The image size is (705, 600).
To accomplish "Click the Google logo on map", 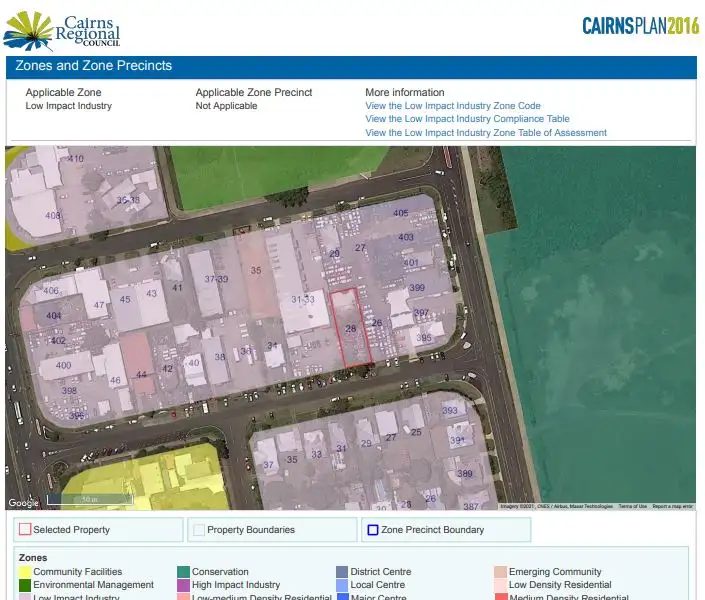I will (23, 503).
